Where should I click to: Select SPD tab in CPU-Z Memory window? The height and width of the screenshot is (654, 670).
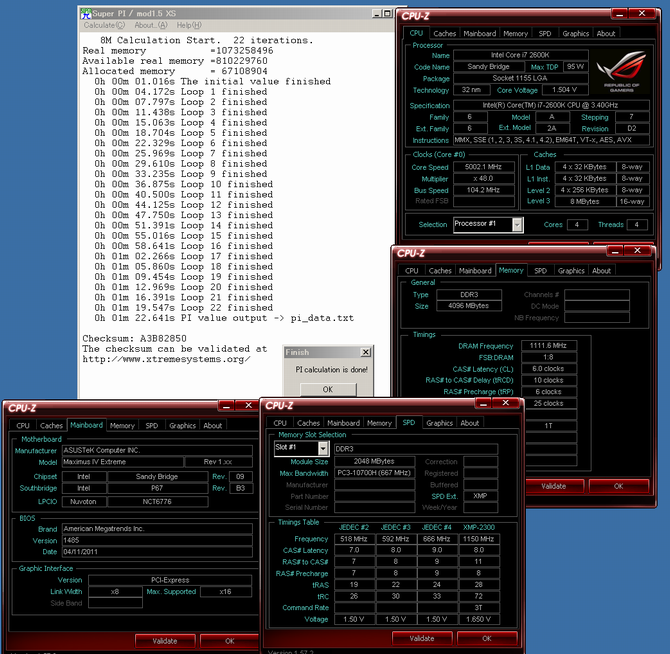pos(541,271)
